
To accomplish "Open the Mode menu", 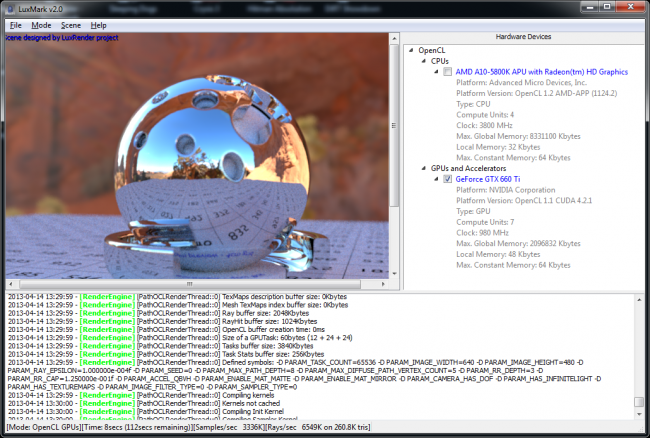I will 41,25.
